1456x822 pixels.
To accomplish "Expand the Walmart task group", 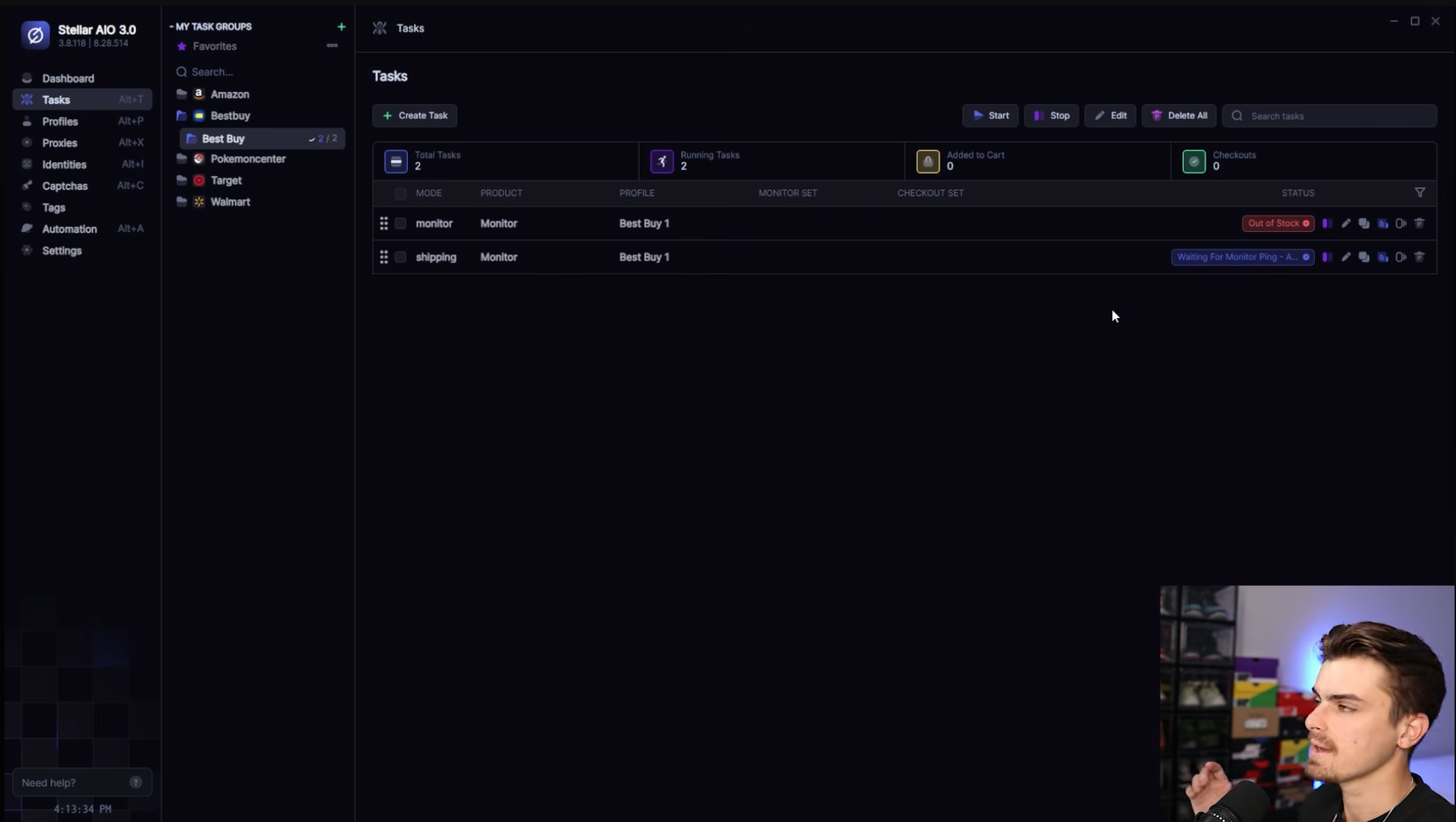I will coord(181,202).
